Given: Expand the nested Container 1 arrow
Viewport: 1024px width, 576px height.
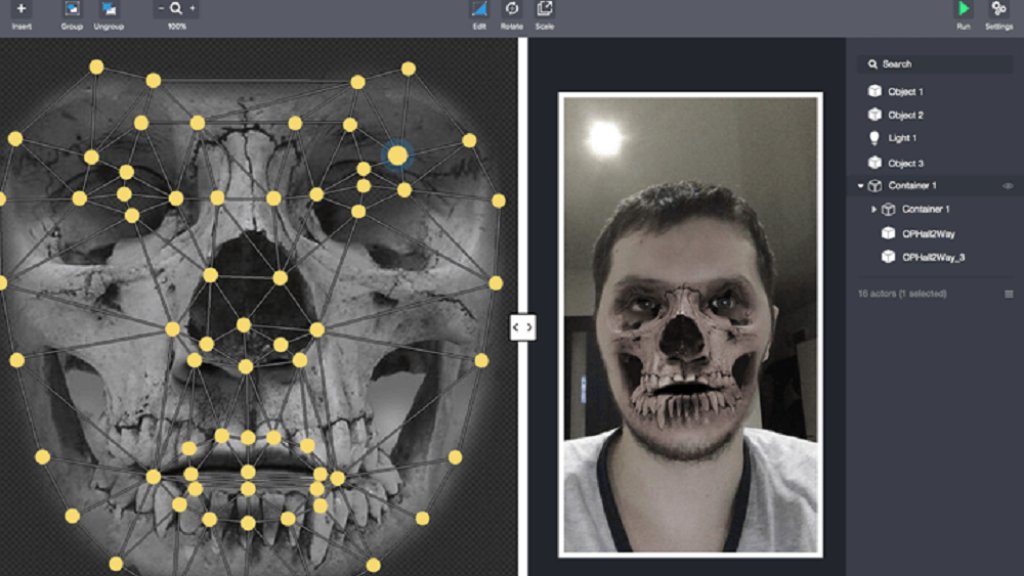Looking at the screenshot, I should coord(874,210).
